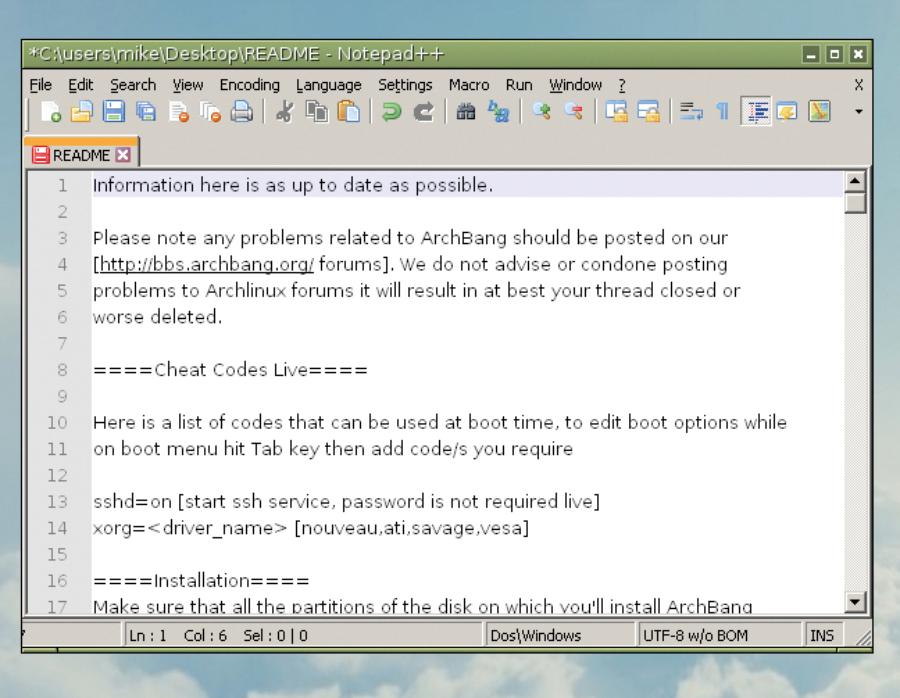The width and height of the screenshot is (900, 698).
Task: Open the Settings menu
Action: pos(405,85)
